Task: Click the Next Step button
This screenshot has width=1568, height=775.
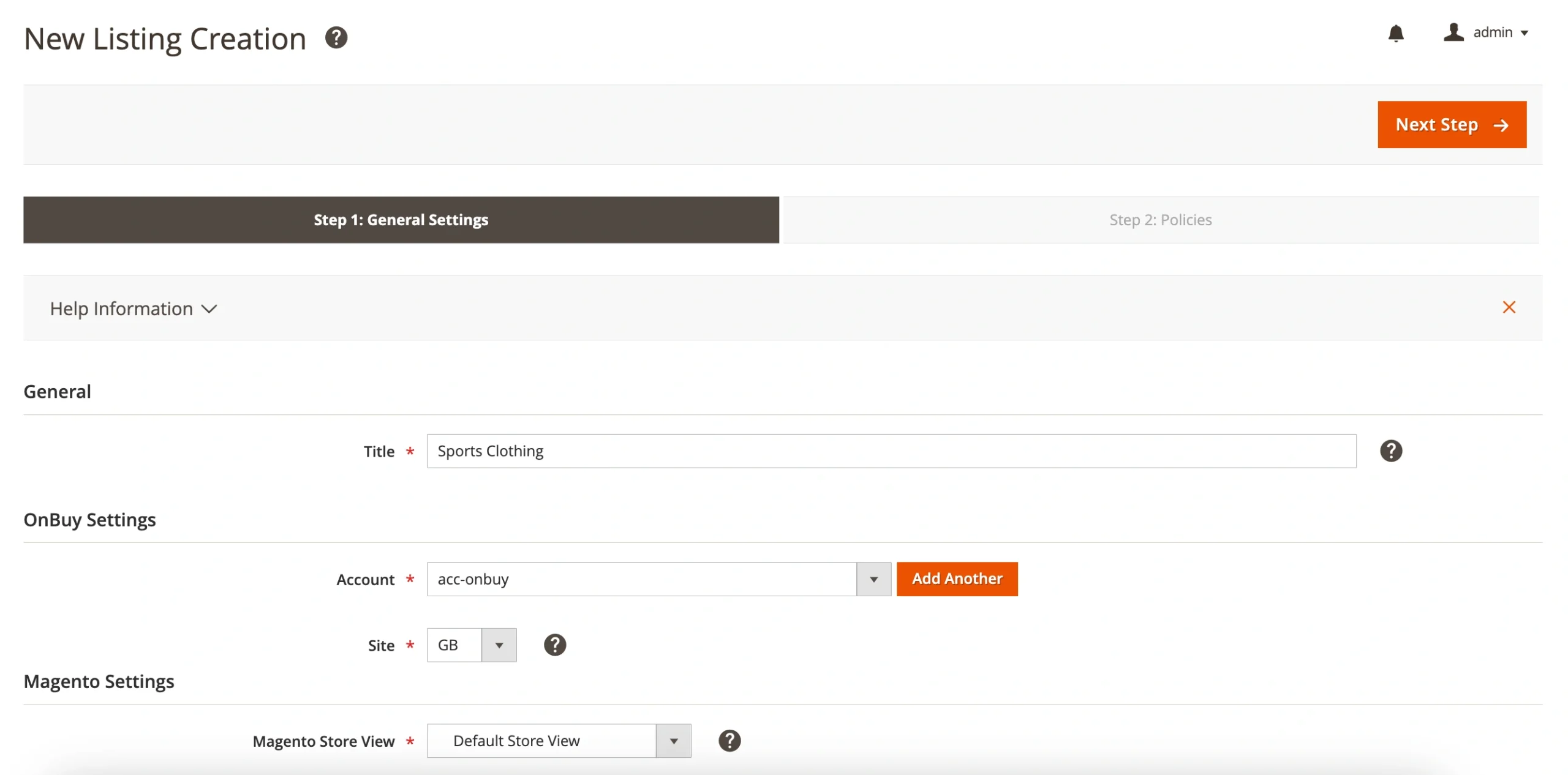Action: 1436,125
